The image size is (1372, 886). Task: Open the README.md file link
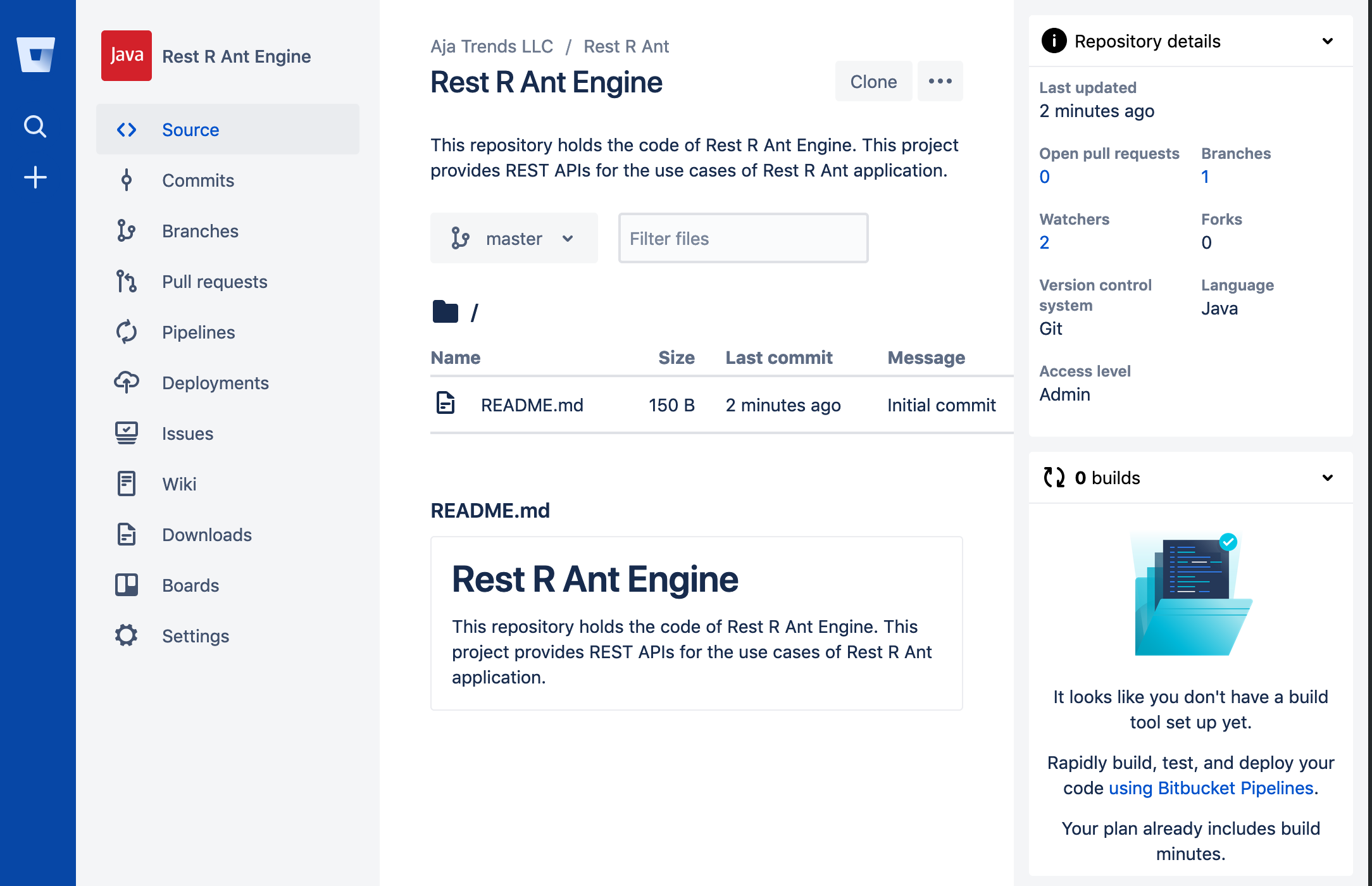coord(532,405)
